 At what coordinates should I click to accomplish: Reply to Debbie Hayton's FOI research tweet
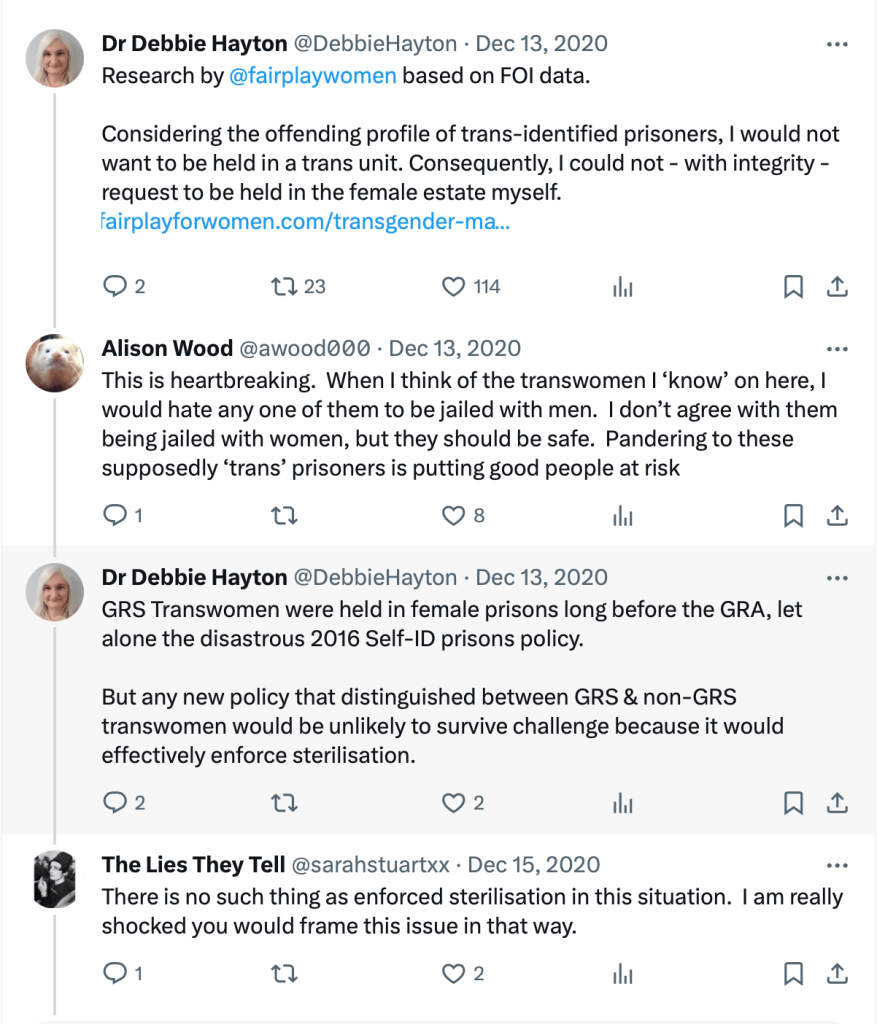point(114,287)
